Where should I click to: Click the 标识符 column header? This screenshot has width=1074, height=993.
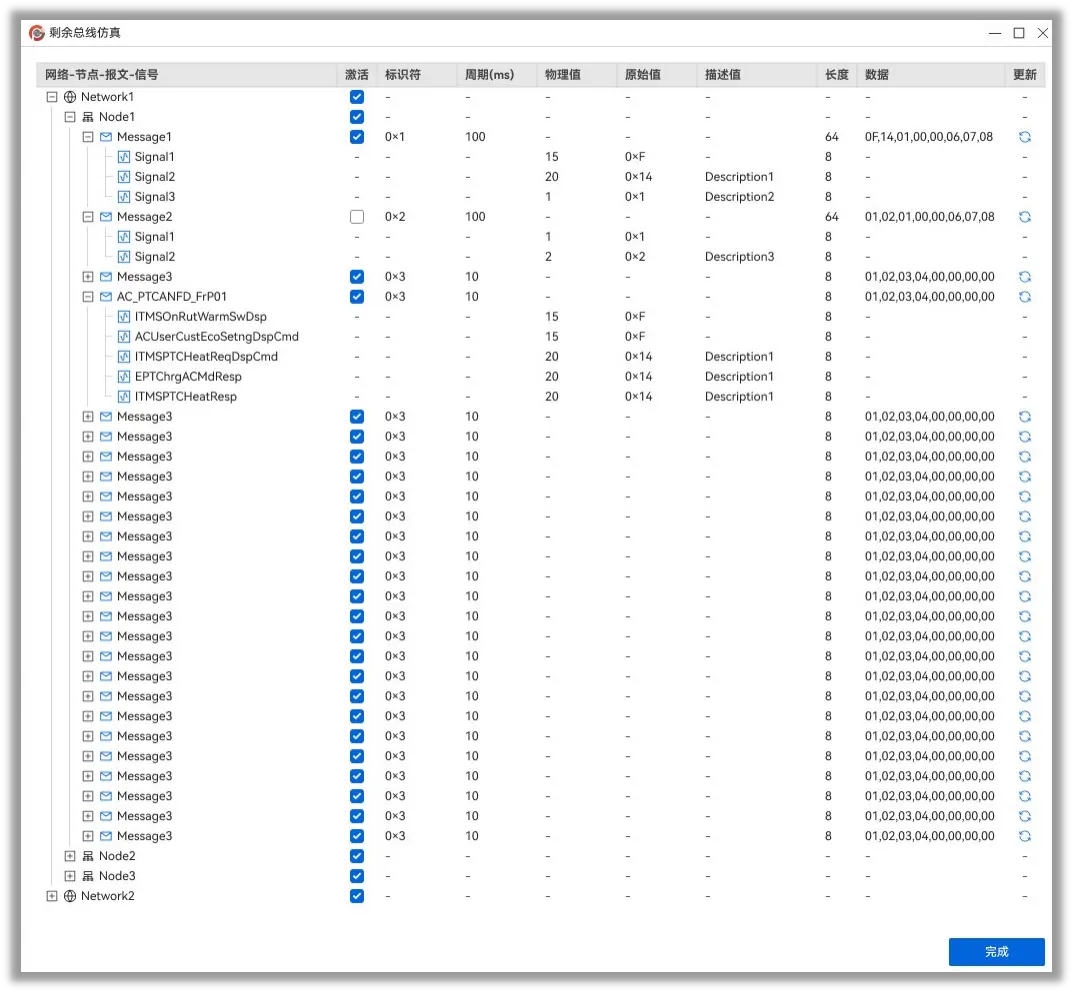[x=416, y=75]
